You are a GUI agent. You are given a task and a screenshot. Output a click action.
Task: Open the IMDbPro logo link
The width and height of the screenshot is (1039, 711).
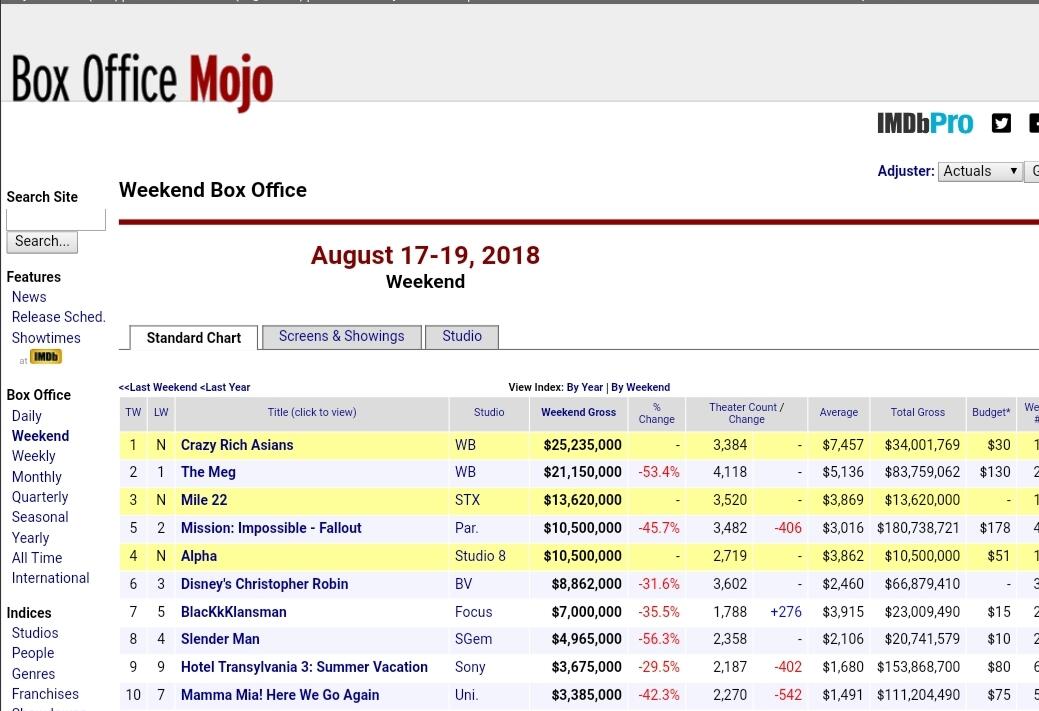tap(924, 123)
